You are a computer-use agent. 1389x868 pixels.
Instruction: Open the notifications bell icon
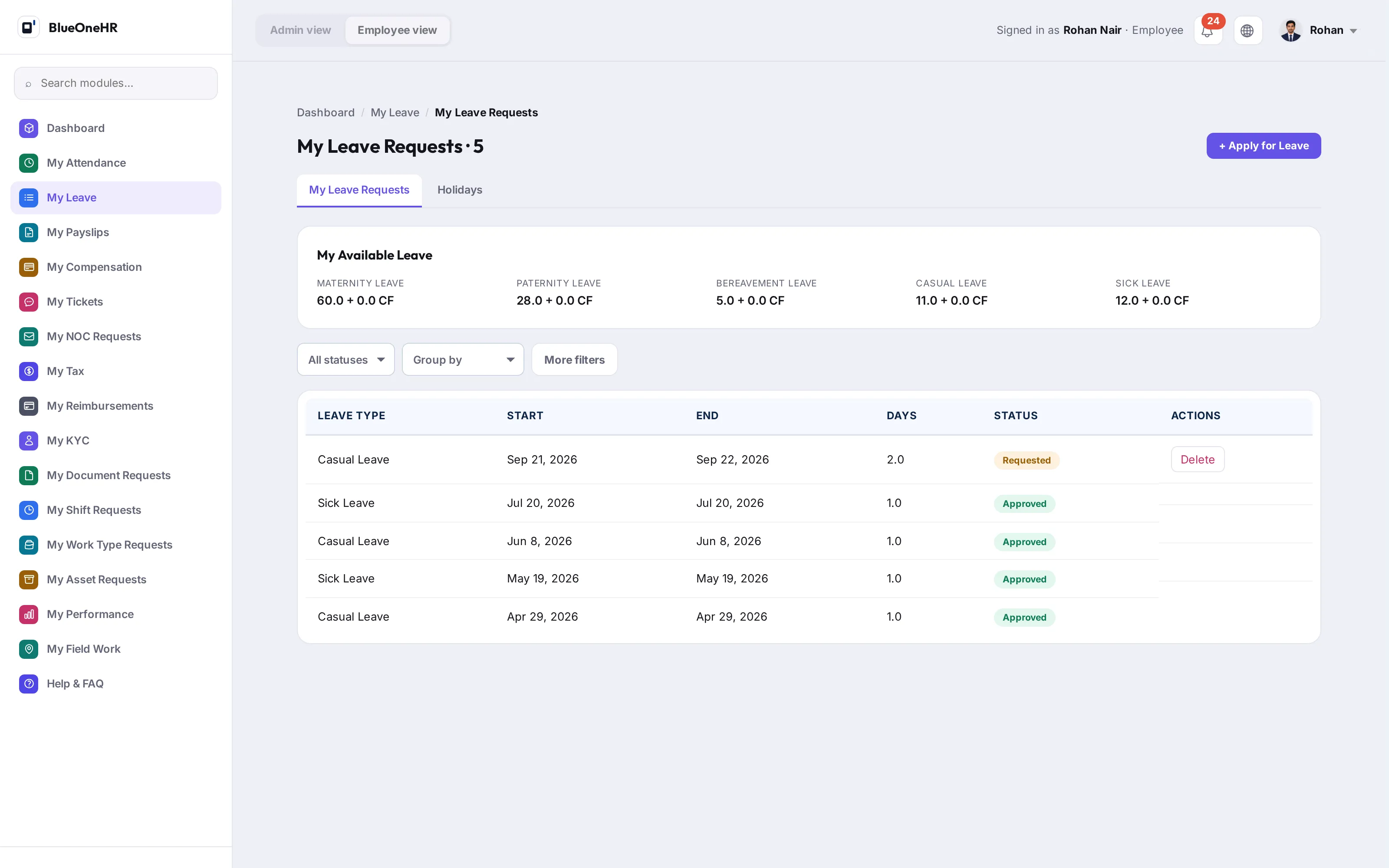1208,30
